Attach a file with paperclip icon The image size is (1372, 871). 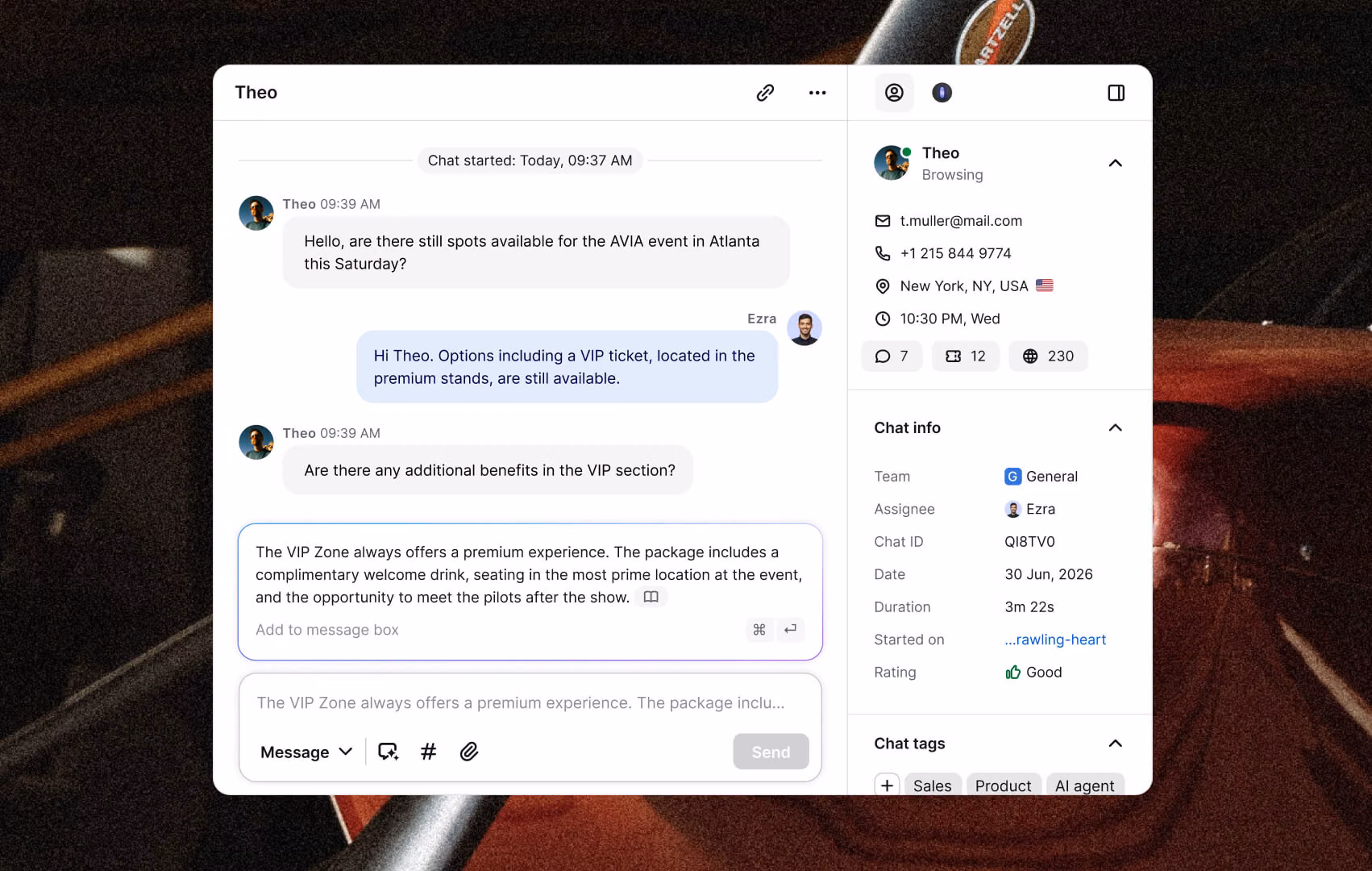pos(469,752)
